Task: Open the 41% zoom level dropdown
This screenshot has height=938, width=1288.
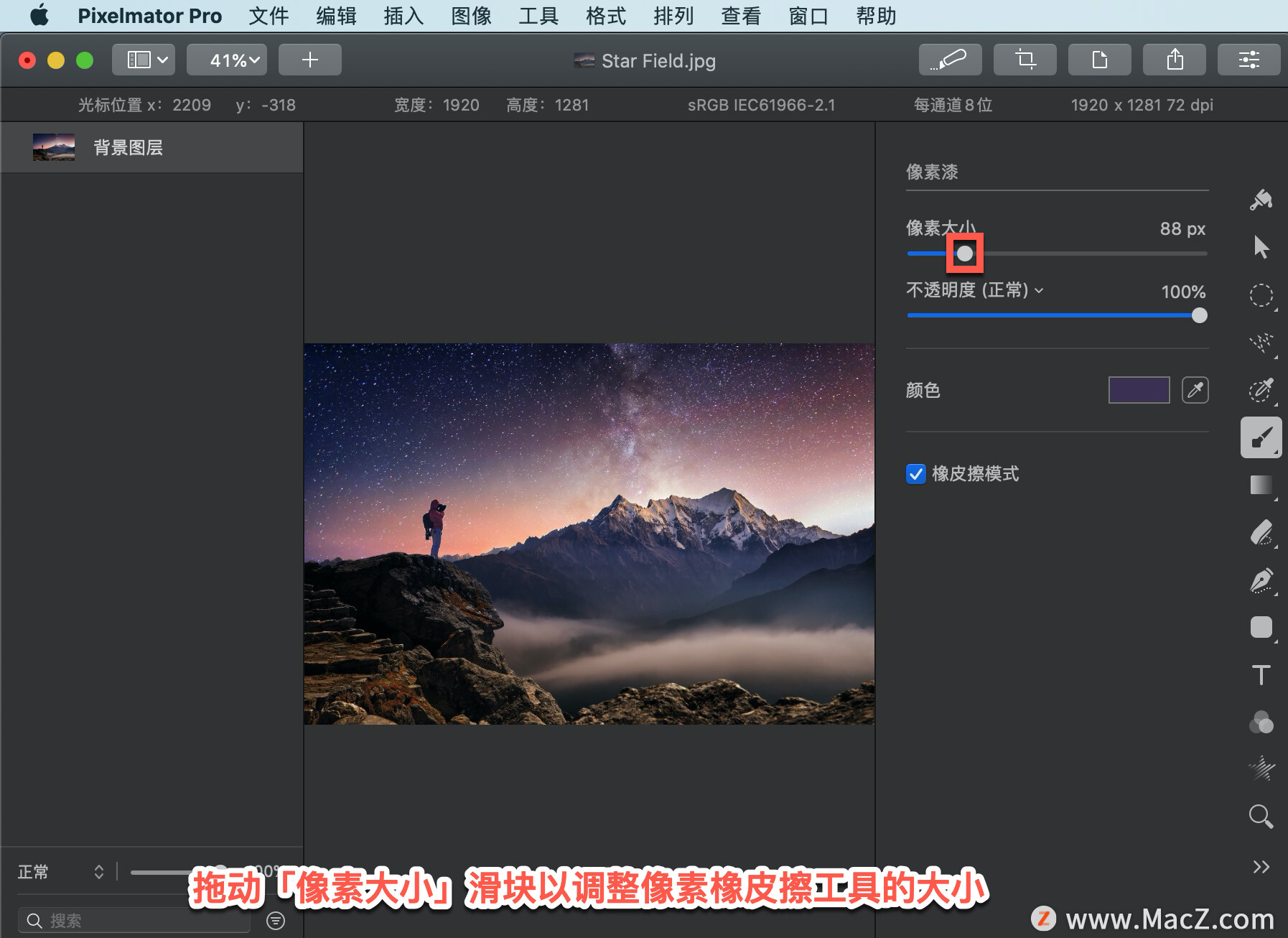Action: point(226,60)
